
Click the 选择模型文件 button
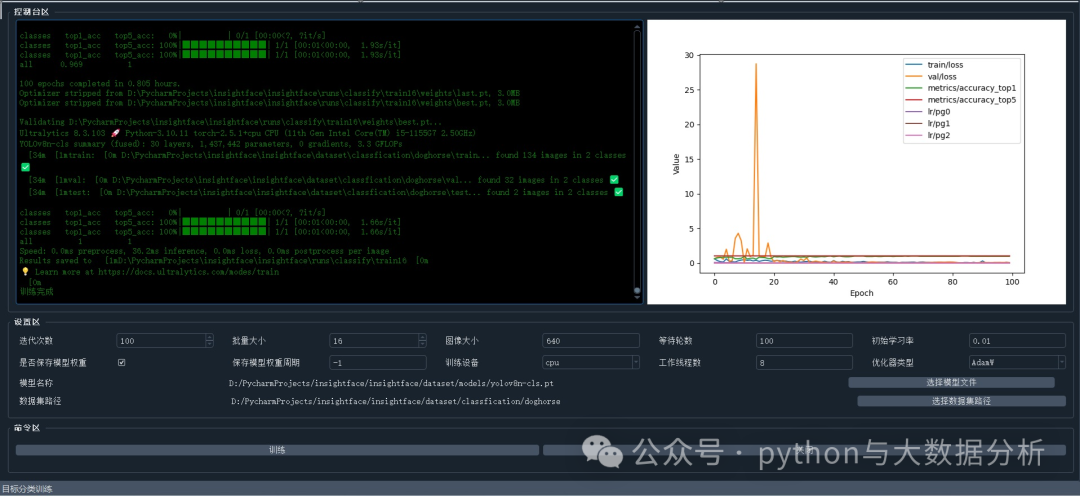(951, 382)
